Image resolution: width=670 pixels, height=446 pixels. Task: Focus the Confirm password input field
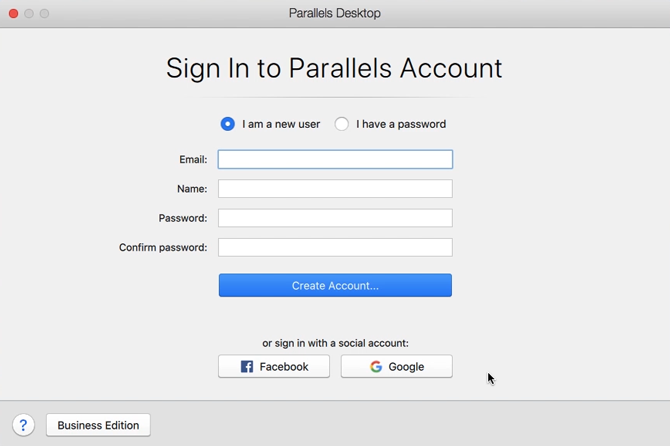(335, 247)
